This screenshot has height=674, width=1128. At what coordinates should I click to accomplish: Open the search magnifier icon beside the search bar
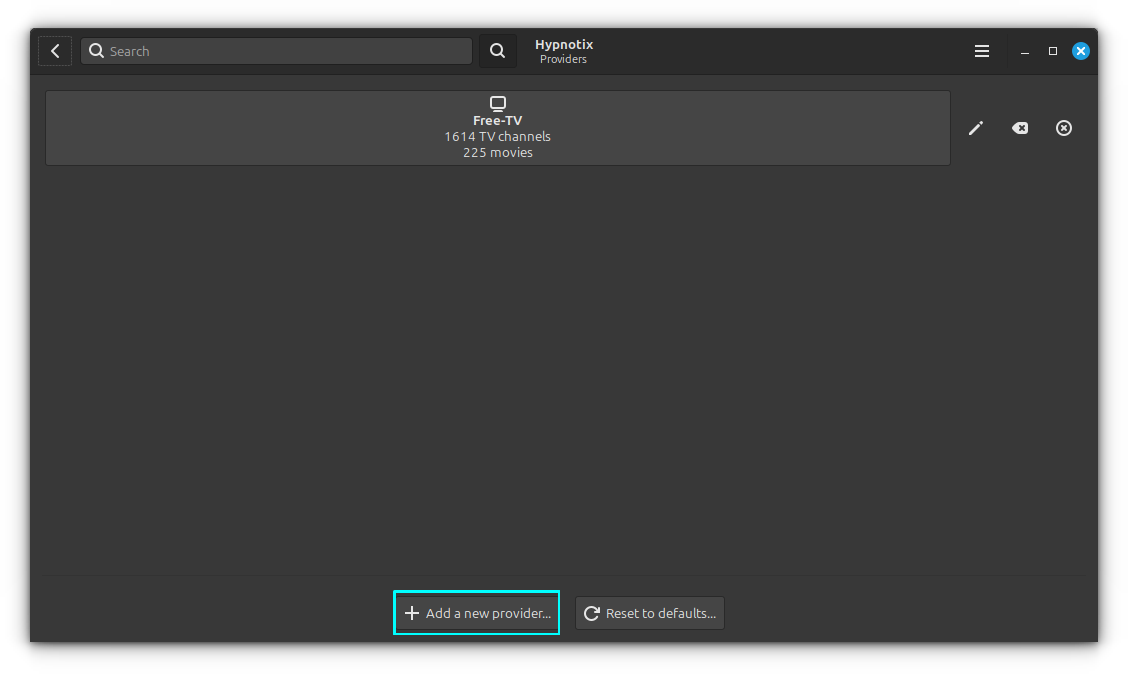(x=497, y=50)
